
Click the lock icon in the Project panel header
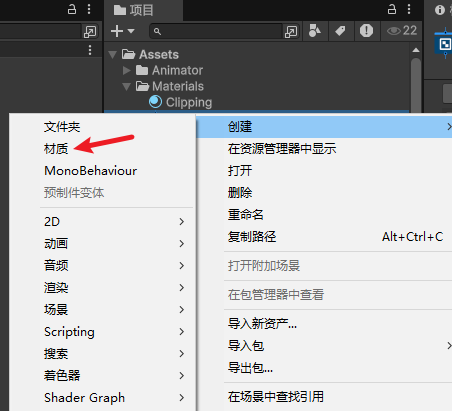click(392, 9)
